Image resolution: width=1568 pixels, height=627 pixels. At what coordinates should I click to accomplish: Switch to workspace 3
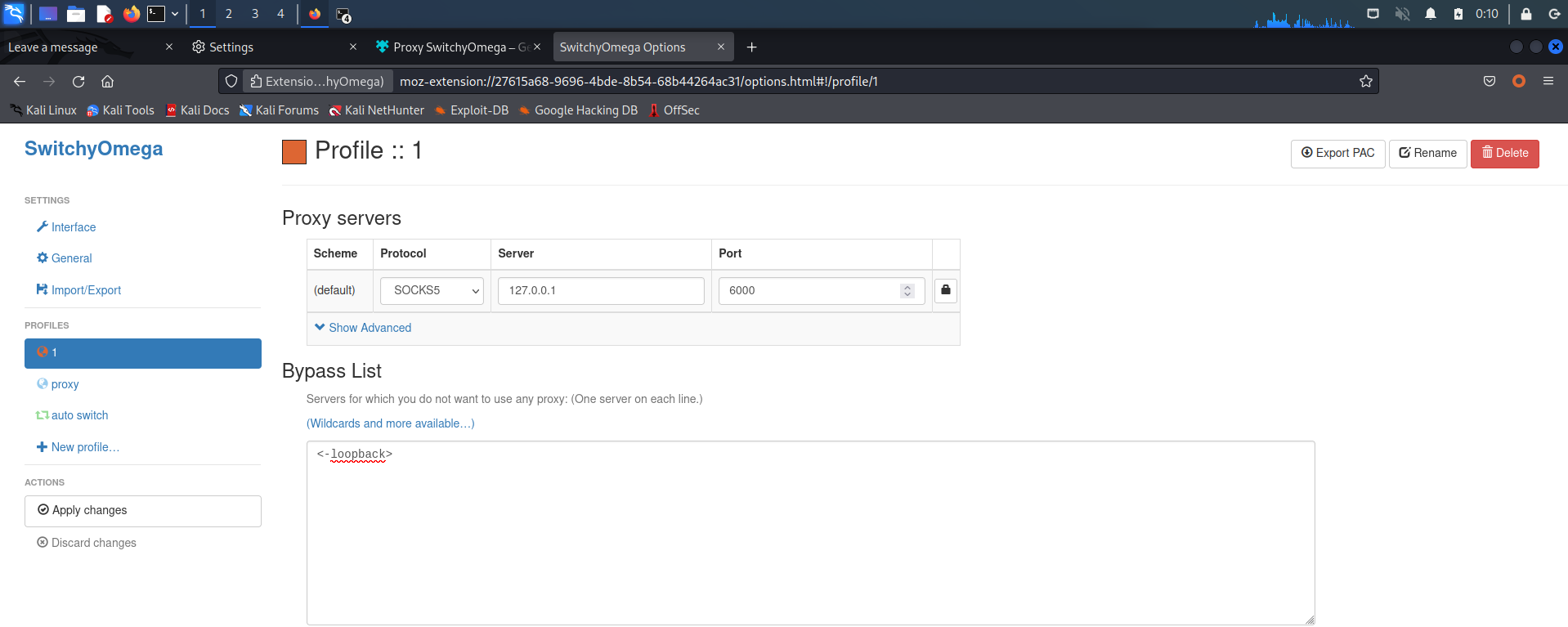click(255, 14)
